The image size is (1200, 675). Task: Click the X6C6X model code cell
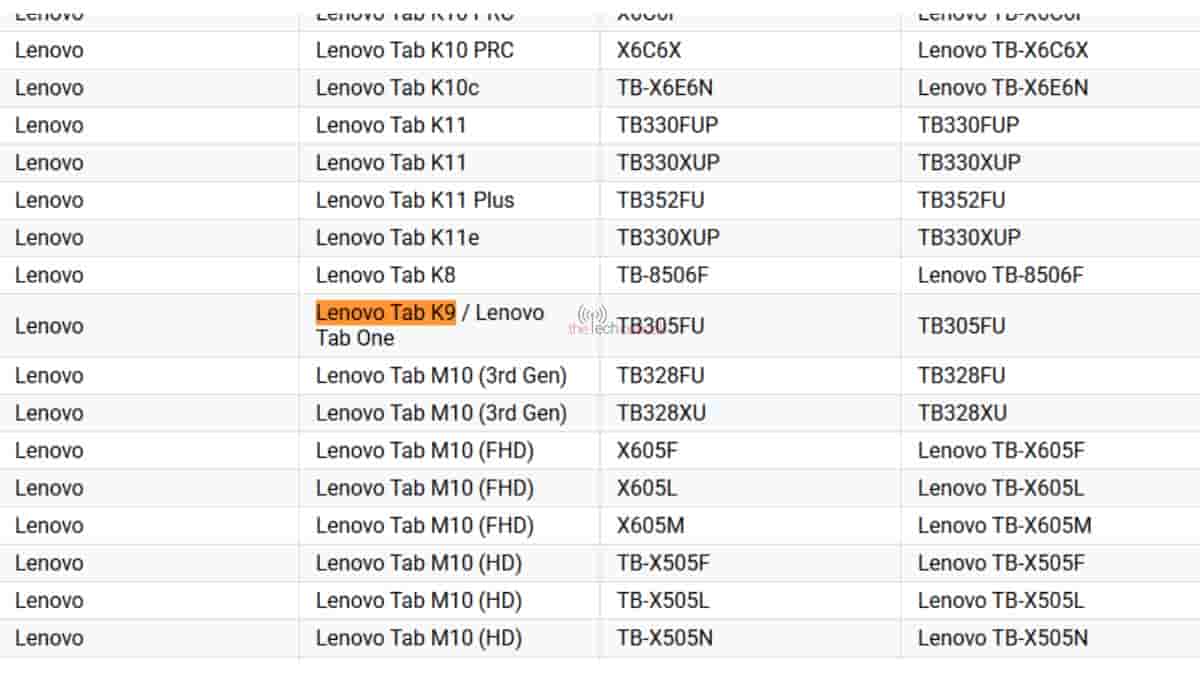pos(649,50)
